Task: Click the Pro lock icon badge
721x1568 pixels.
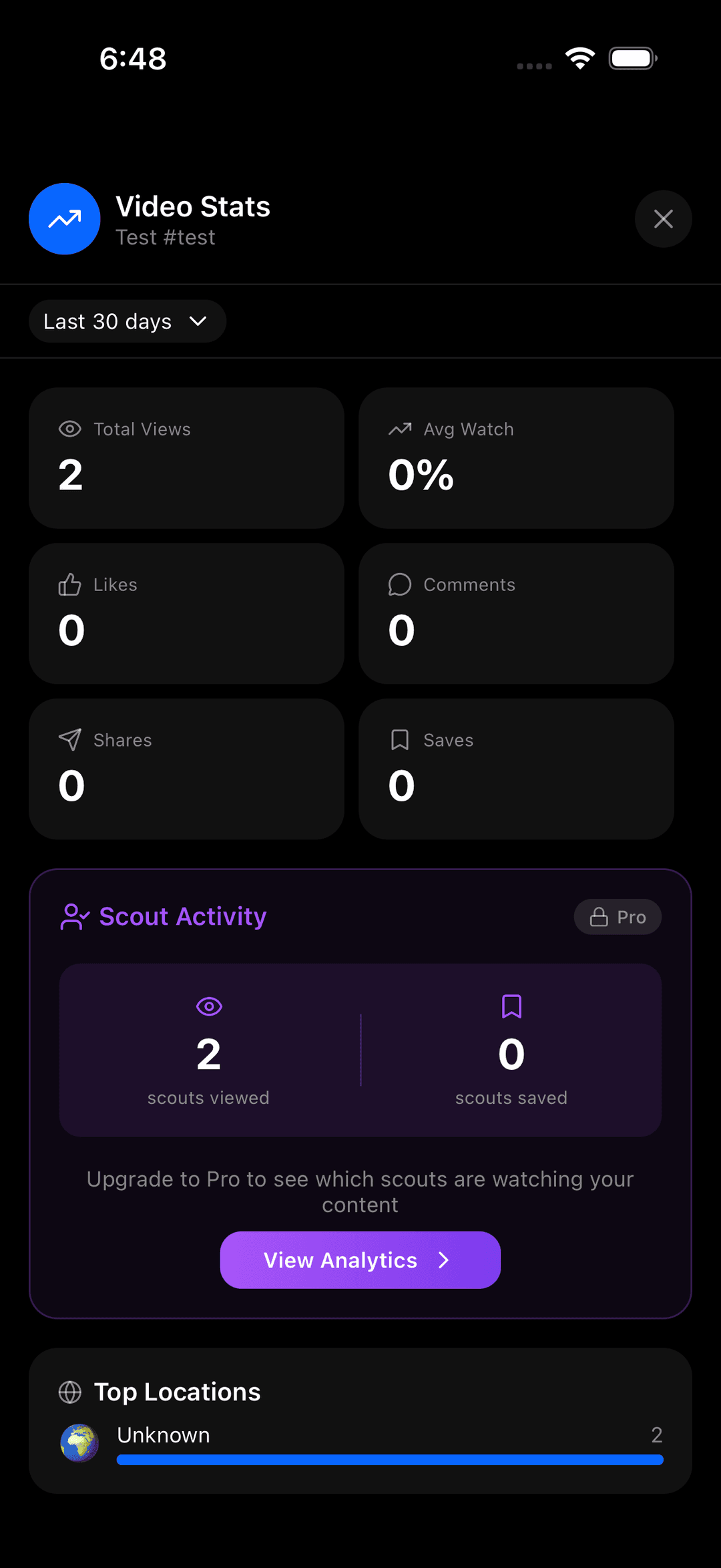Action: coord(597,917)
